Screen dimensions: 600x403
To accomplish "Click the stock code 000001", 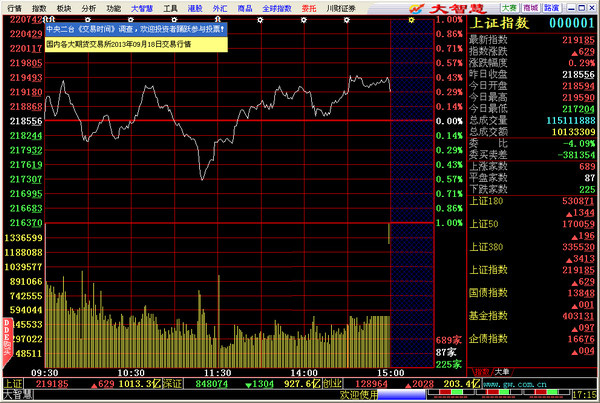I will [572, 23].
